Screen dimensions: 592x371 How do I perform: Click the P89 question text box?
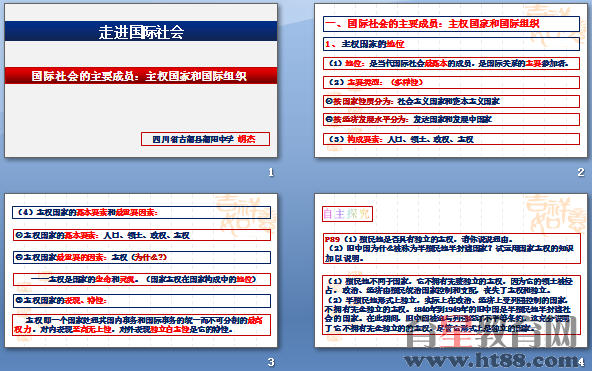452,249
